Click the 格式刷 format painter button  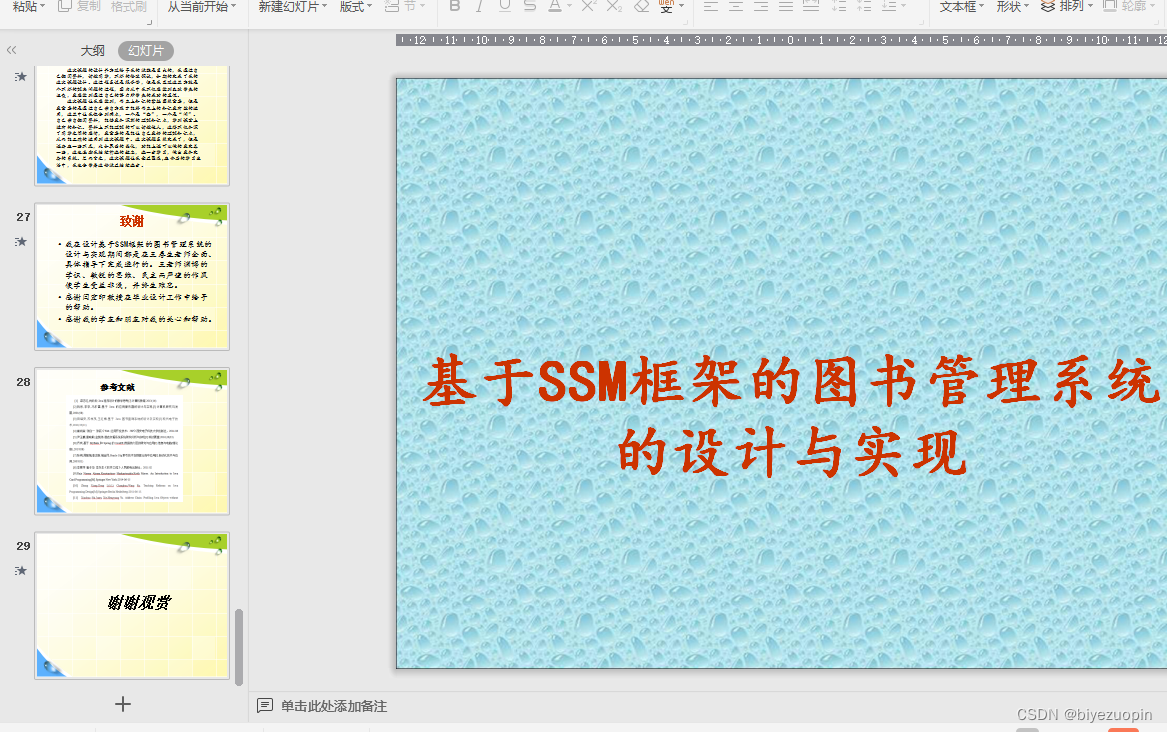[x=129, y=6]
